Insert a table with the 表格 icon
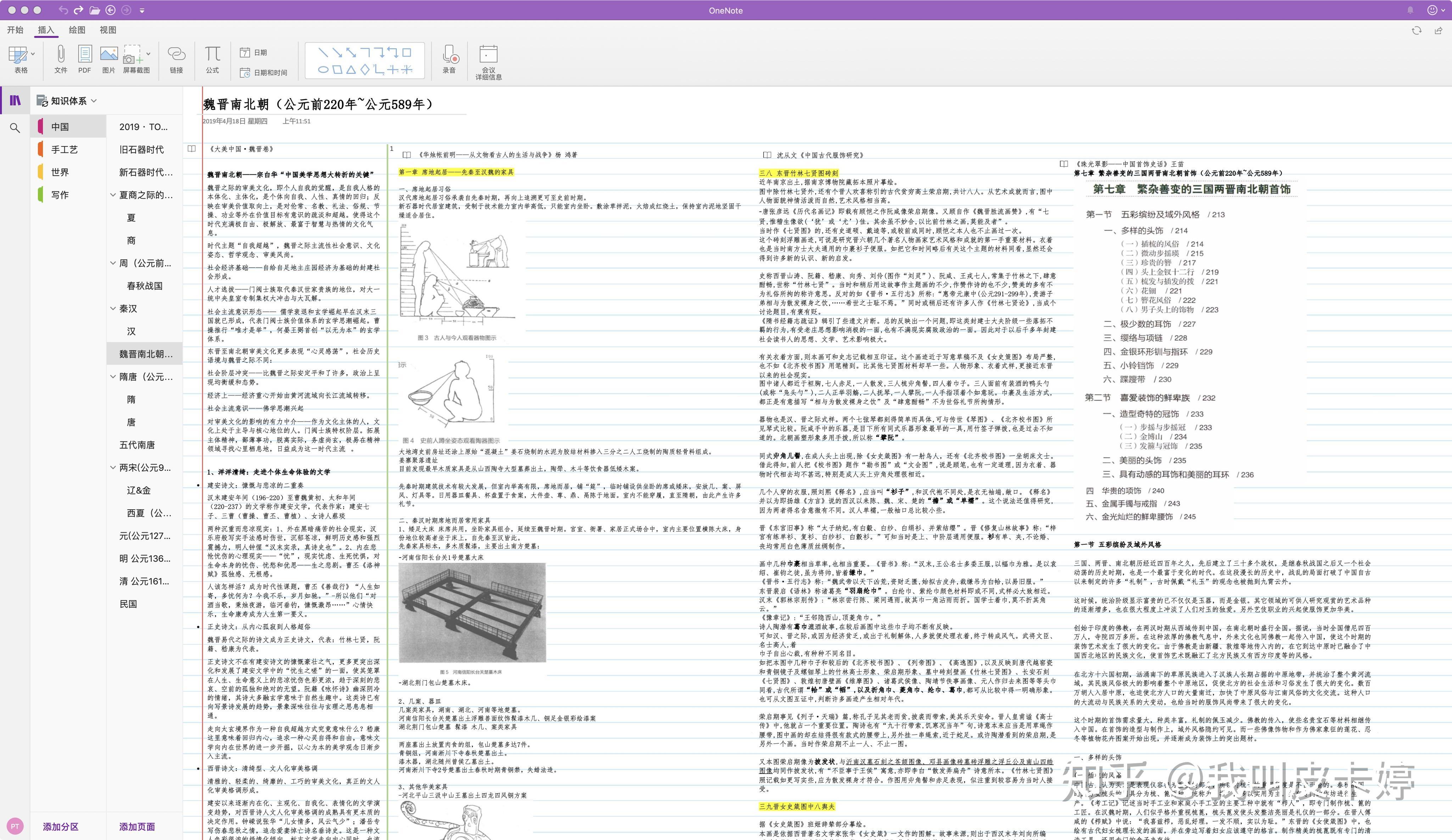The height and width of the screenshot is (840, 1452). pyautogui.click(x=18, y=55)
